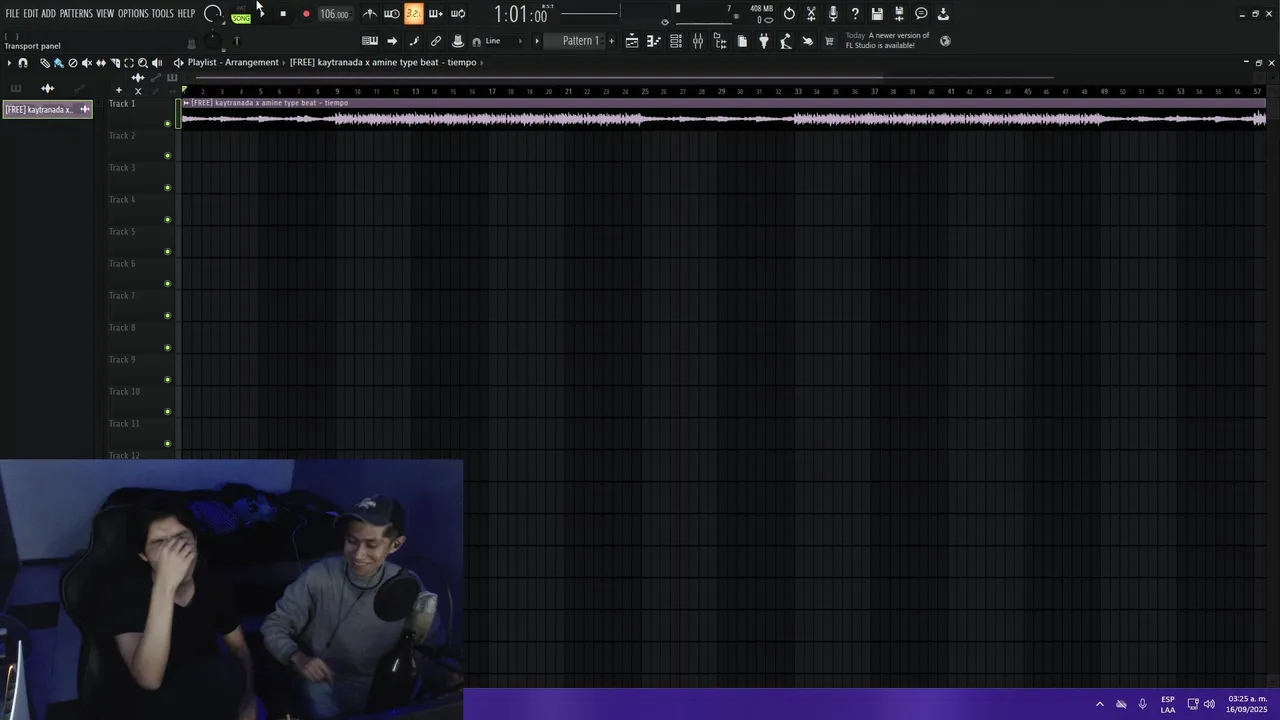Open the ADD menu
The image size is (1280, 720).
point(48,14)
